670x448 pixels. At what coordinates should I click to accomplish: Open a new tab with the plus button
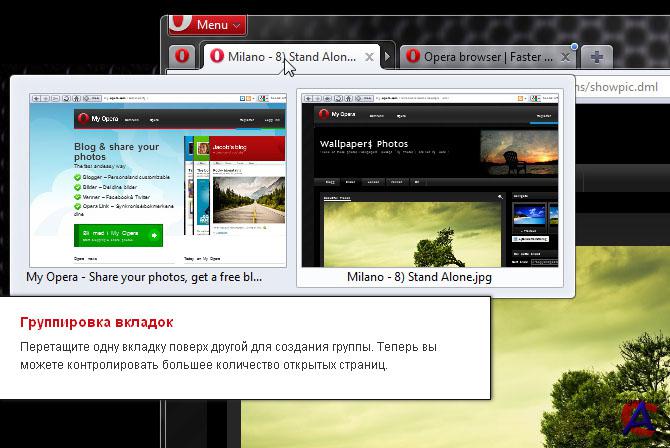click(595, 57)
